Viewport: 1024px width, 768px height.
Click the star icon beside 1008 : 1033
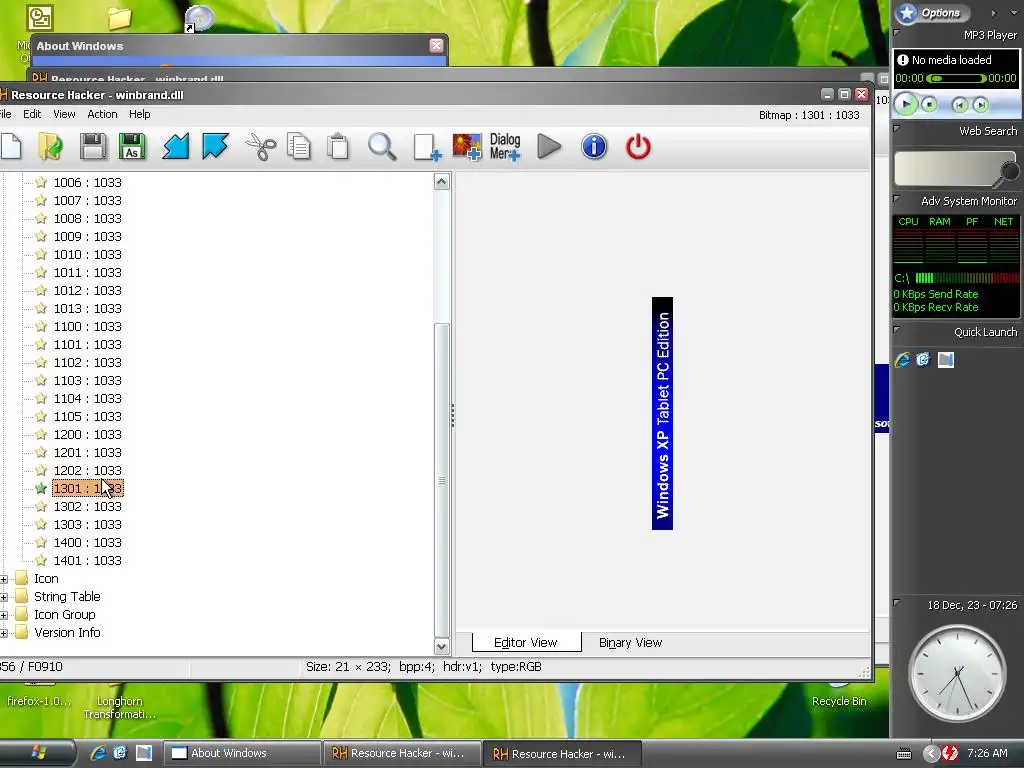click(x=41, y=218)
